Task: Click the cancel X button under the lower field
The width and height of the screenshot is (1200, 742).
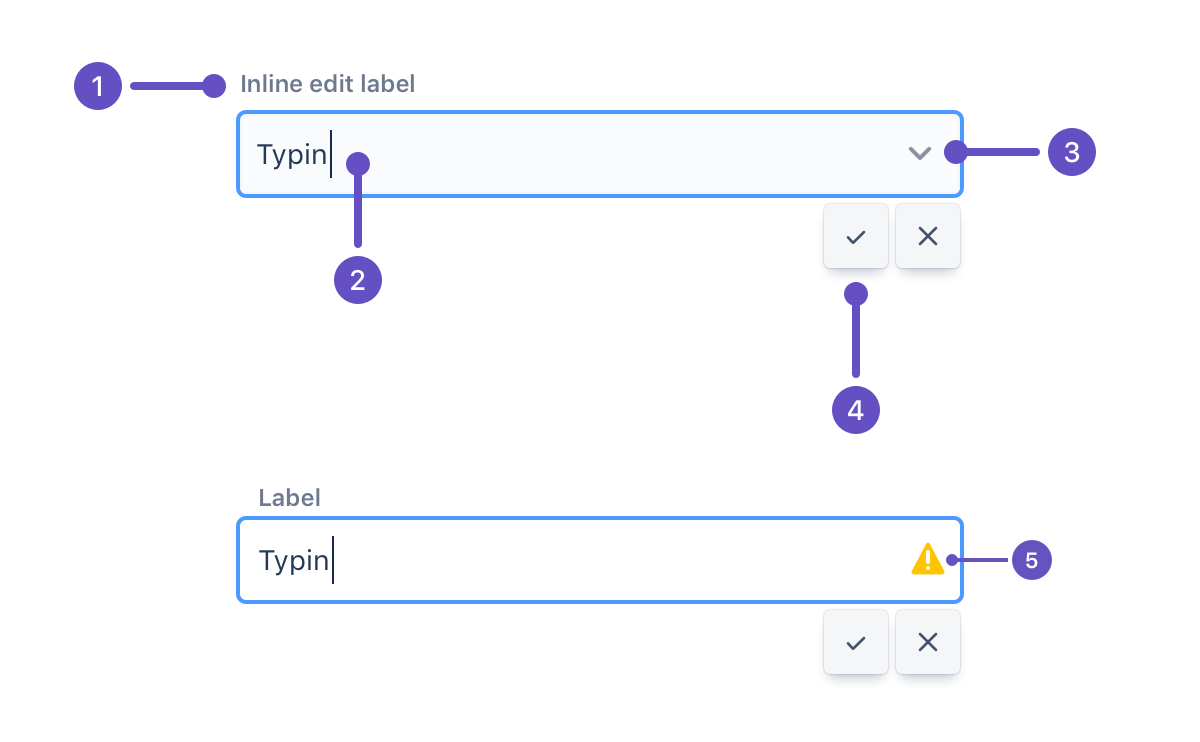Action: 928,643
